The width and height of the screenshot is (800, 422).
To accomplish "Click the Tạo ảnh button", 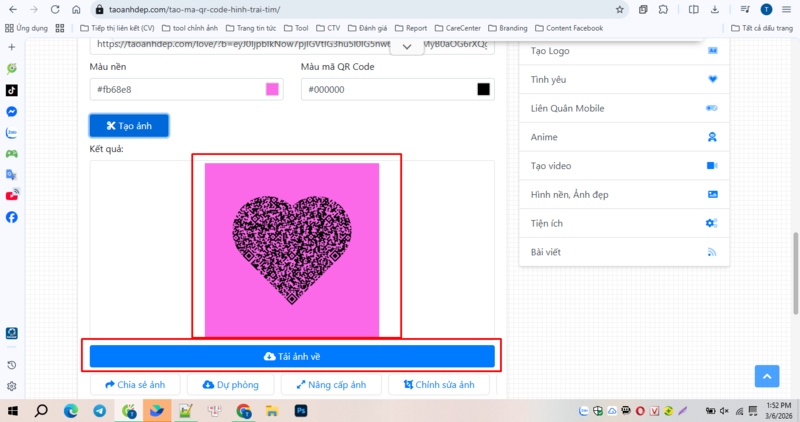I will tap(129, 126).
